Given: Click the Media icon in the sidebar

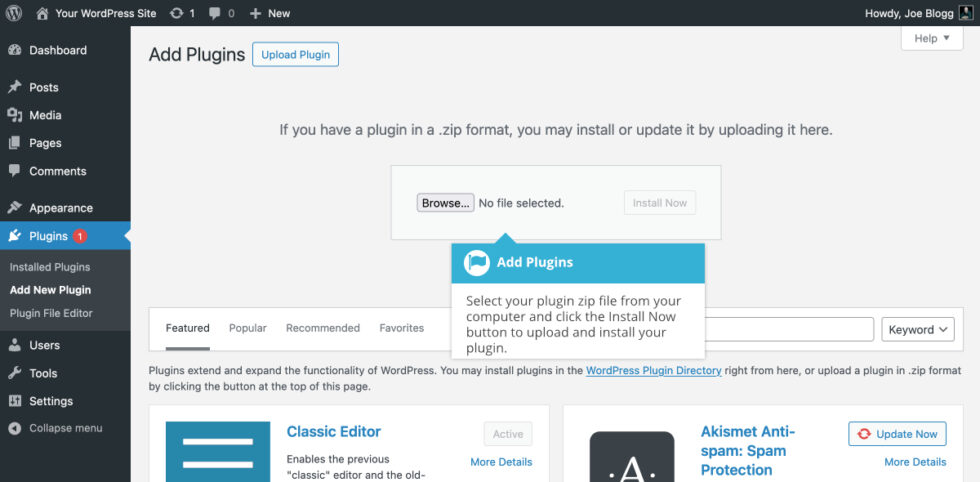Looking at the screenshot, I should (x=15, y=115).
